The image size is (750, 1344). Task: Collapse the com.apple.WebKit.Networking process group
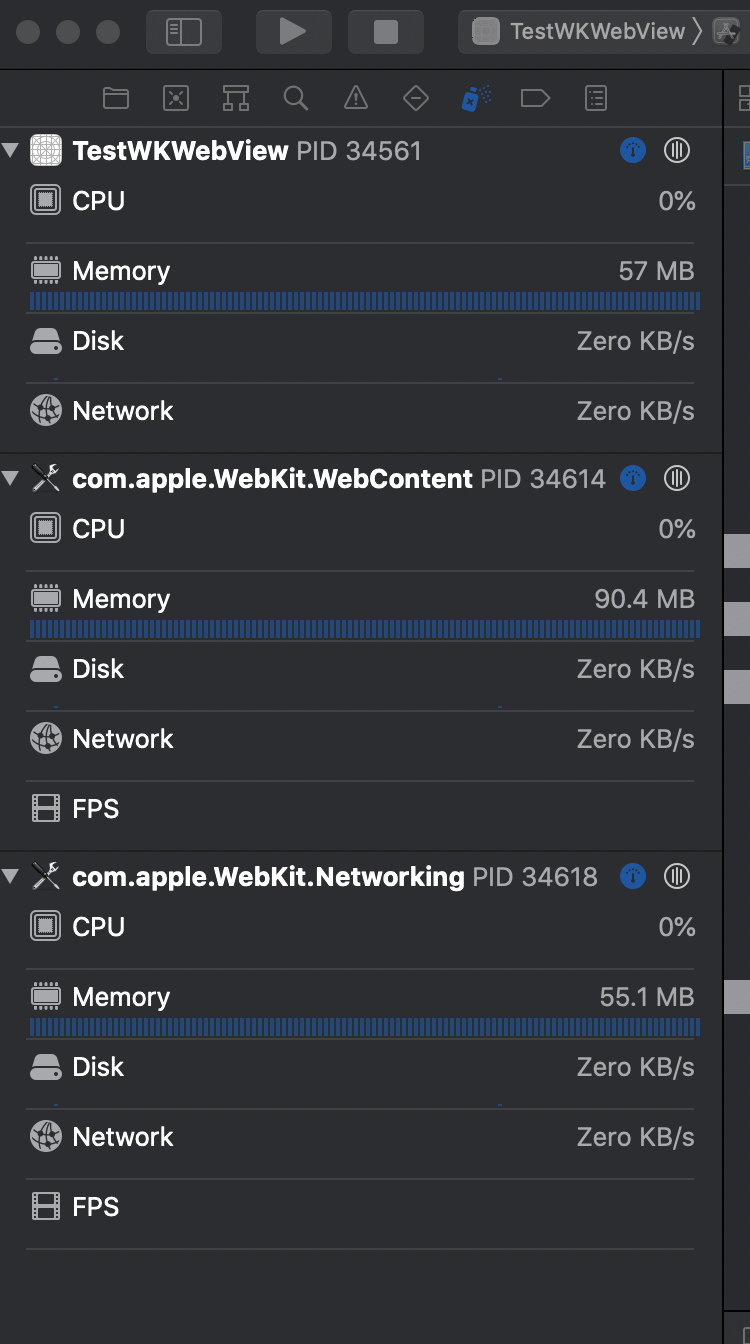[x=11, y=877]
